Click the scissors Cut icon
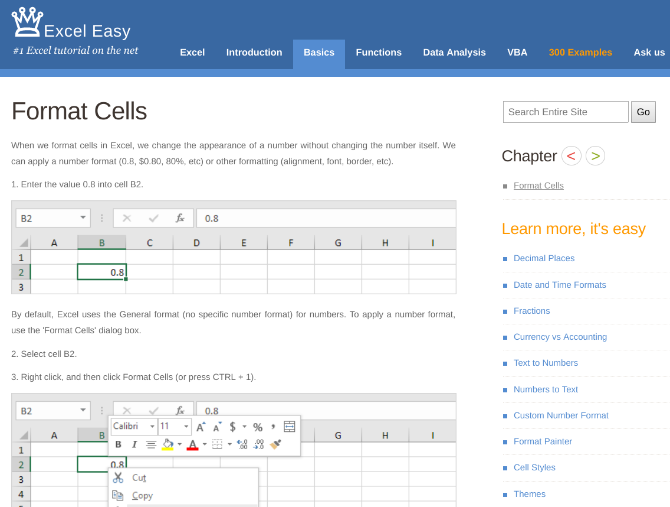 coord(118,478)
